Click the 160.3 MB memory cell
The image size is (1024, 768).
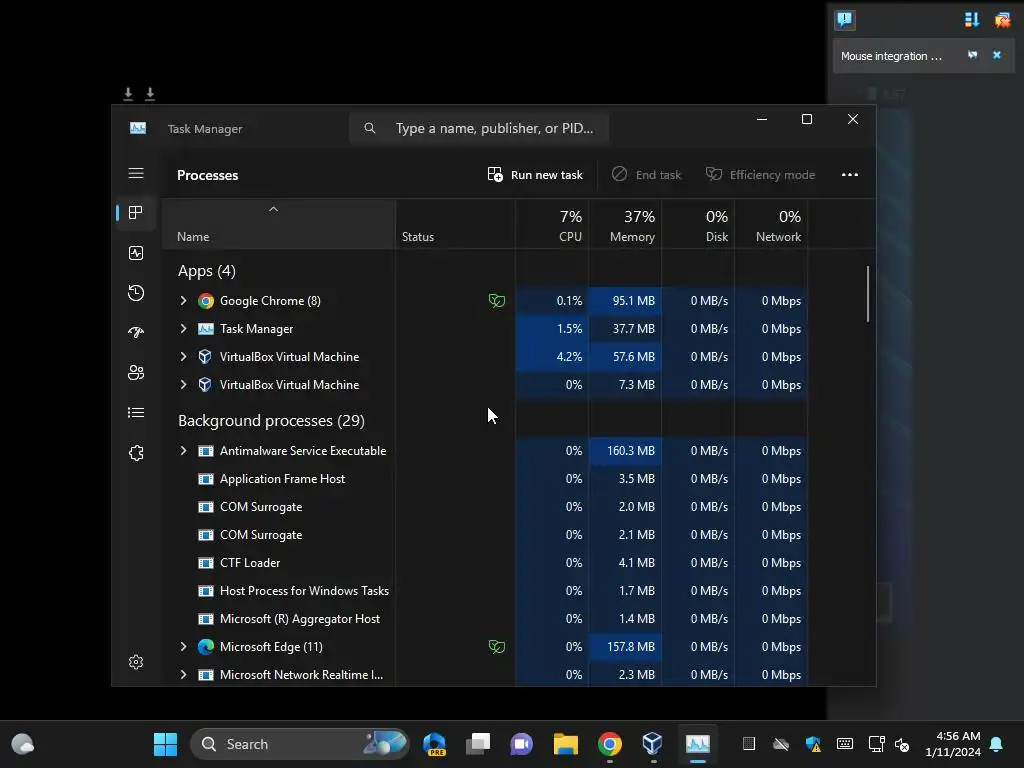pyautogui.click(x=625, y=451)
